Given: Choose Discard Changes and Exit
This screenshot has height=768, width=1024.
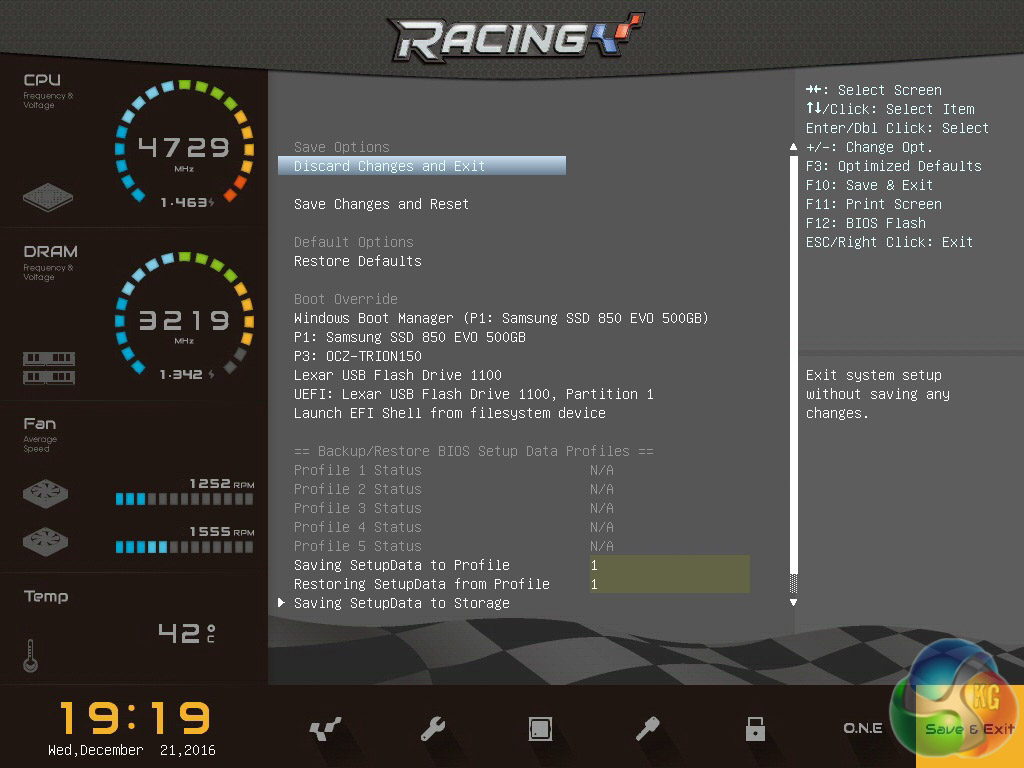Looking at the screenshot, I should 389,166.
